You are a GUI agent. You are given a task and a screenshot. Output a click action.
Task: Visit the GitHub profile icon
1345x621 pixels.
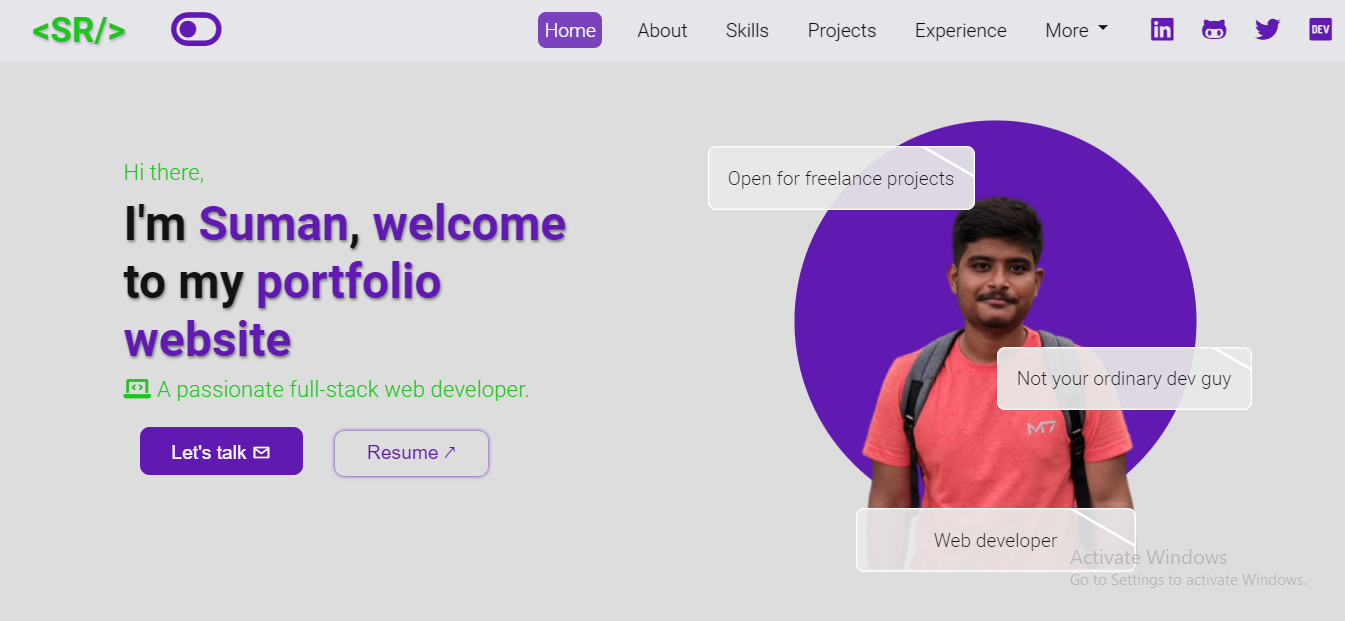(1214, 29)
